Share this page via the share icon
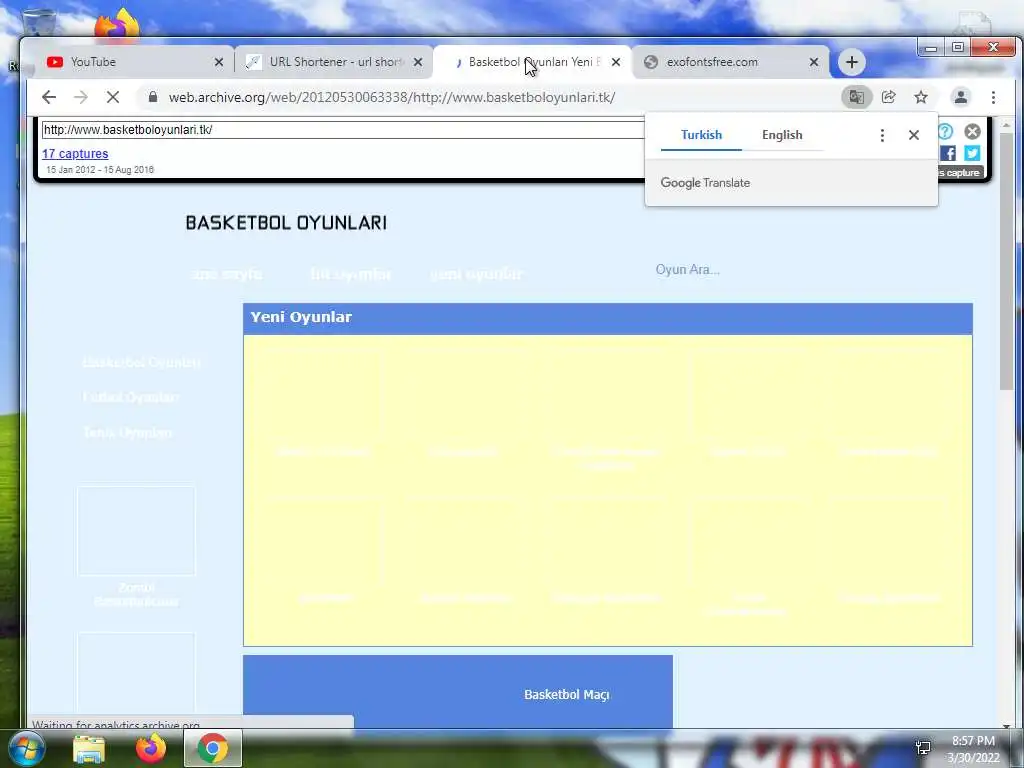The height and width of the screenshot is (768, 1024). click(x=889, y=97)
